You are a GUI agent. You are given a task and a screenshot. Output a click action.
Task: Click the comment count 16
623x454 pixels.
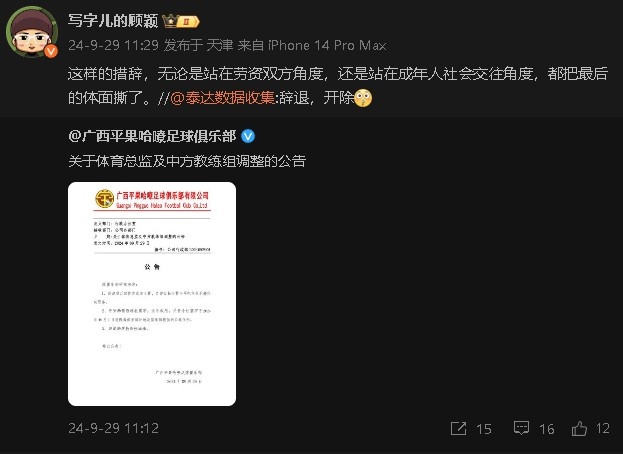(x=547, y=429)
